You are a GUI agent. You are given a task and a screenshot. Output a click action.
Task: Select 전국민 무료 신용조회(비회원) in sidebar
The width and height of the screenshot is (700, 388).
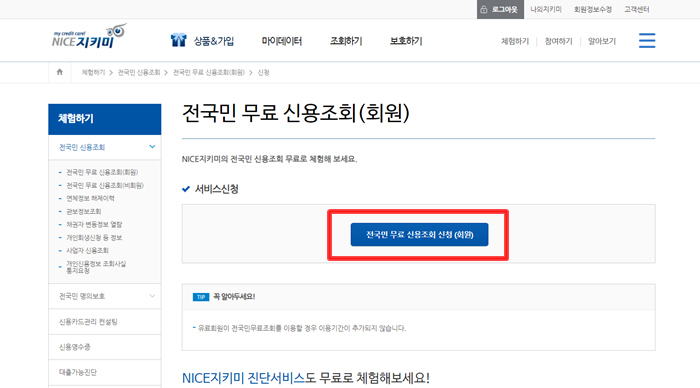coord(105,185)
